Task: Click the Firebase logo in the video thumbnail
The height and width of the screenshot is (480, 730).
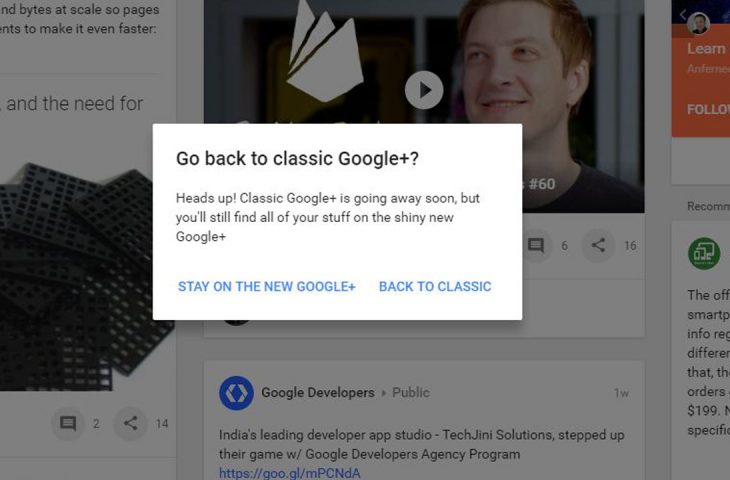Action: (324, 51)
